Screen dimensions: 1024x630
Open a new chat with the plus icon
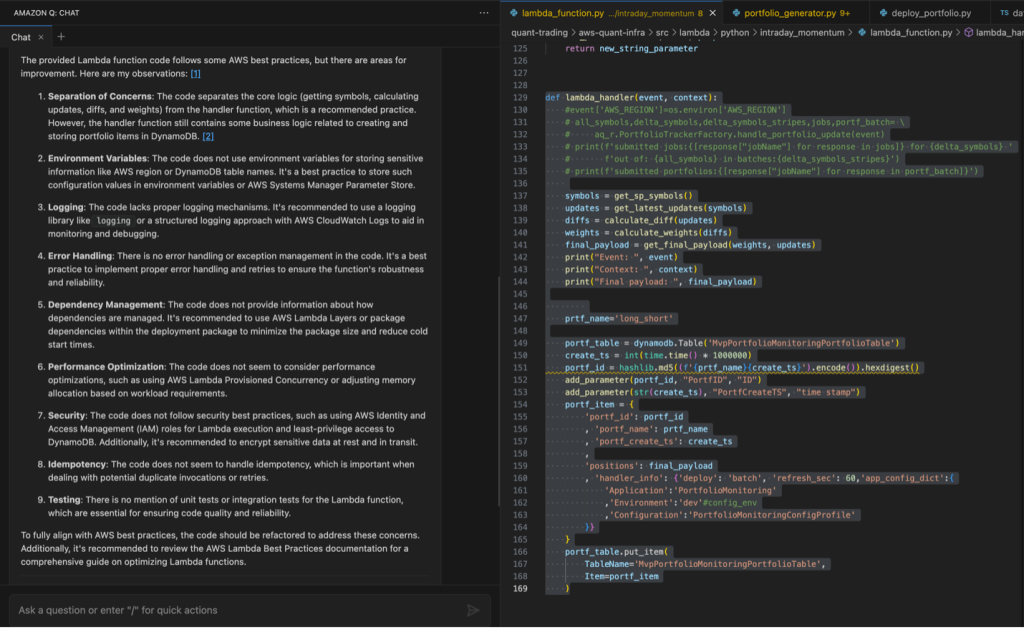coord(61,38)
